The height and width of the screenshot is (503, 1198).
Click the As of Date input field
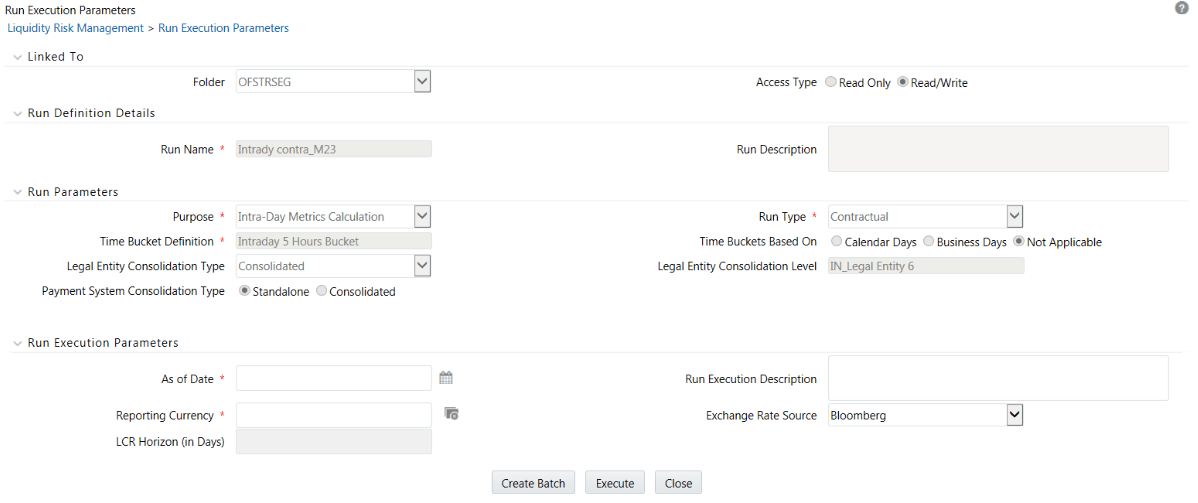(333, 378)
